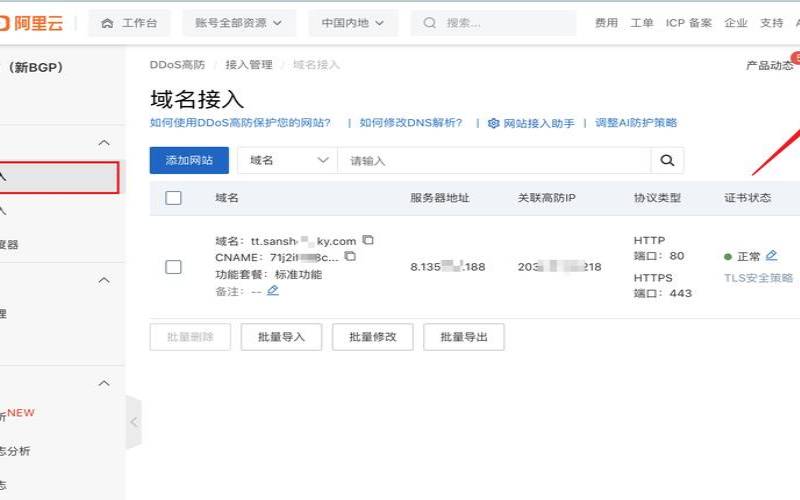The width and height of the screenshot is (800, 500).
Task: Click the 服务器地址 column header
Action: [440, 198]
